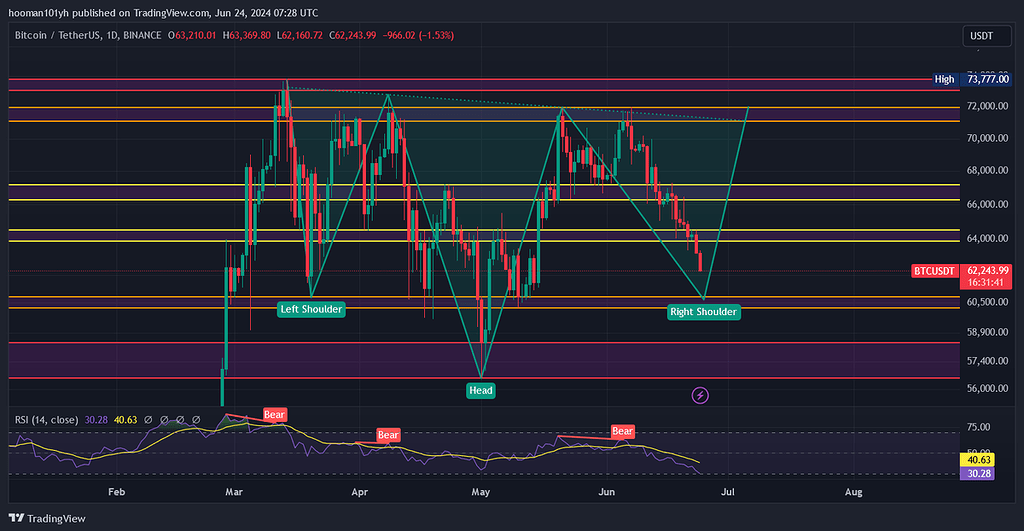Viewport: 1024px width, 531px height.
Task: Select the Head pattern label
Action: (x=481, y=390)
